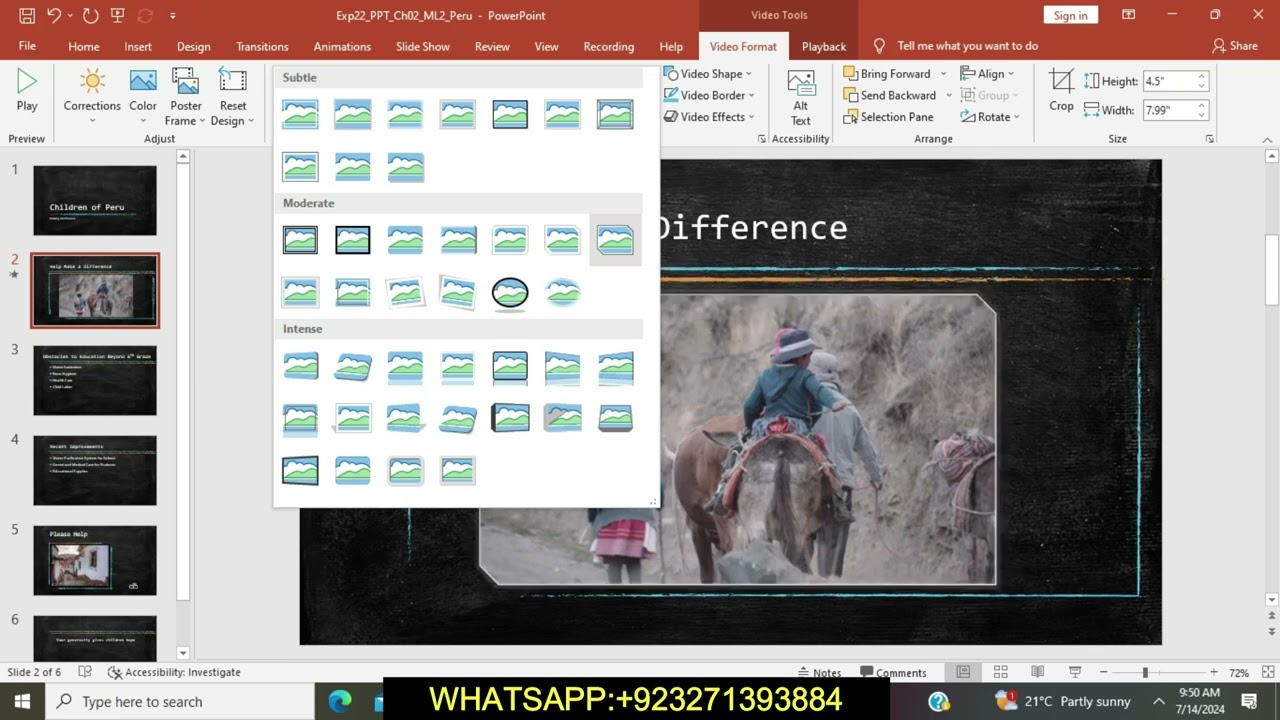The height and width of the screenshot is (720, 1280).
Task: Click Tell me what you want to do
Action: pyautogui.click(x=967, y=46)
